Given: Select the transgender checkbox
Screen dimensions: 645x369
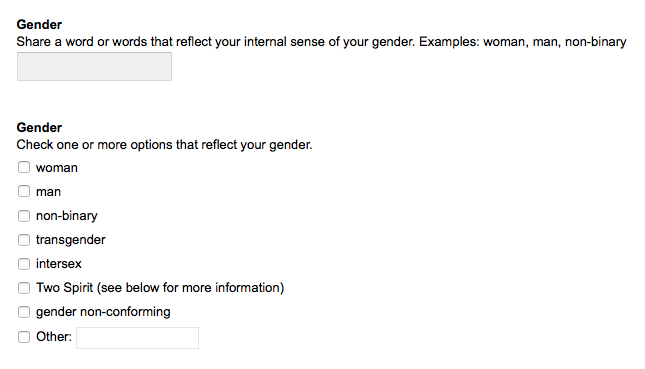Looking at the screenshot, I should 24,239.
